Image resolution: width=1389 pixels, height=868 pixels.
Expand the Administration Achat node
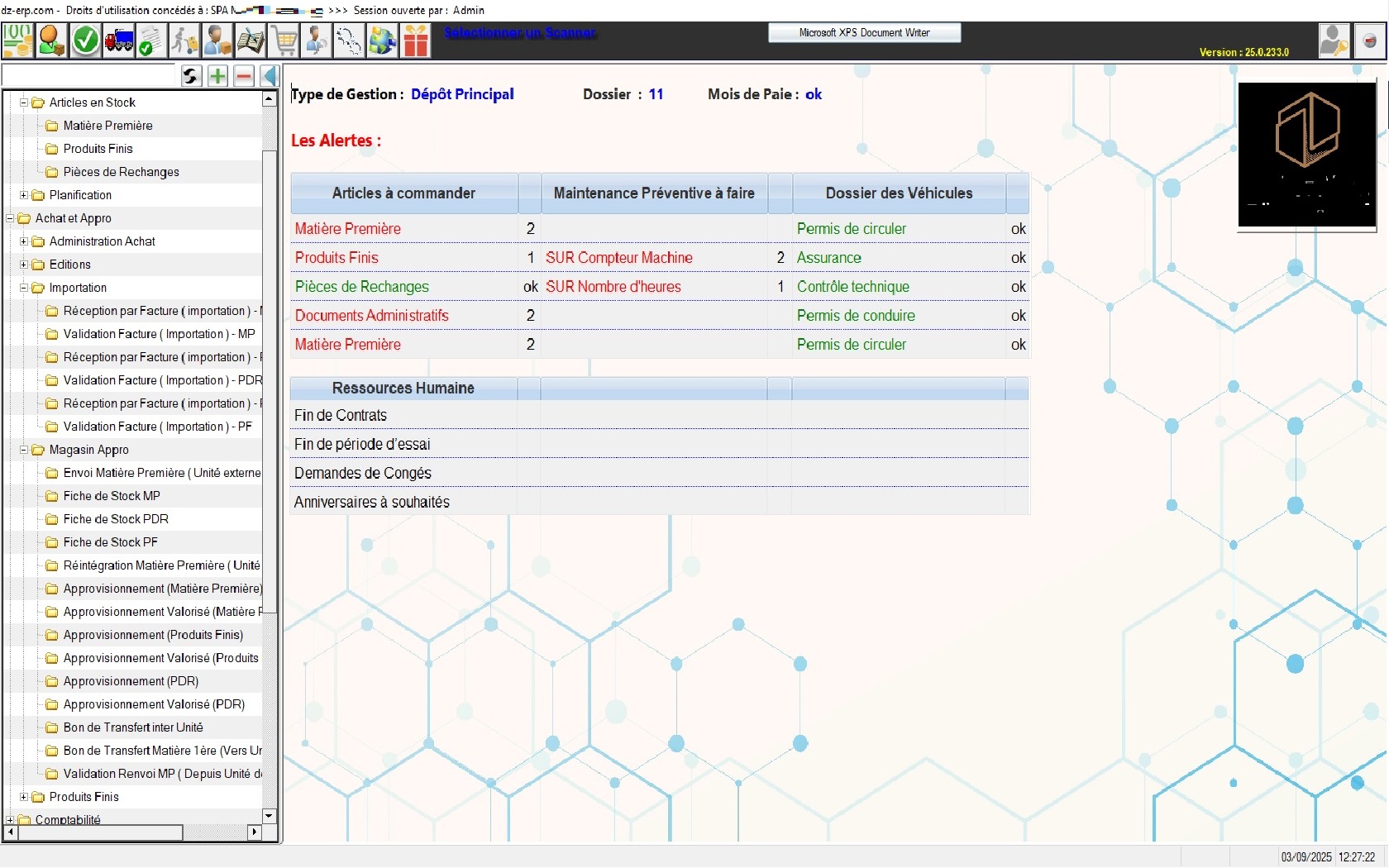24,241
